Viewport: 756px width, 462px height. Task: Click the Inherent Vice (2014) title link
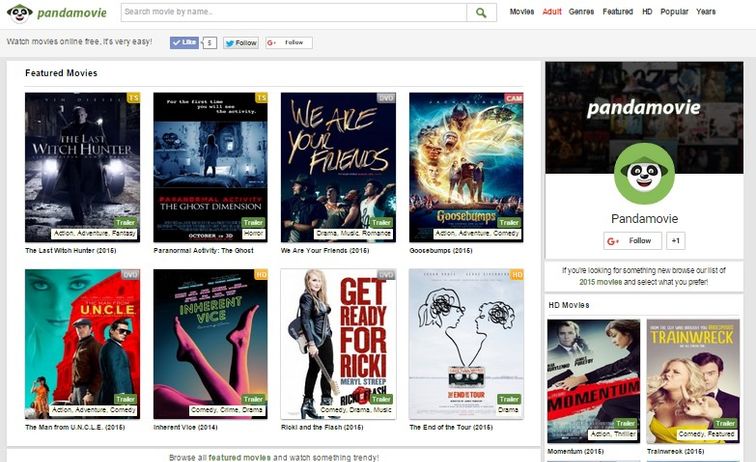click(x=185, y=427)
